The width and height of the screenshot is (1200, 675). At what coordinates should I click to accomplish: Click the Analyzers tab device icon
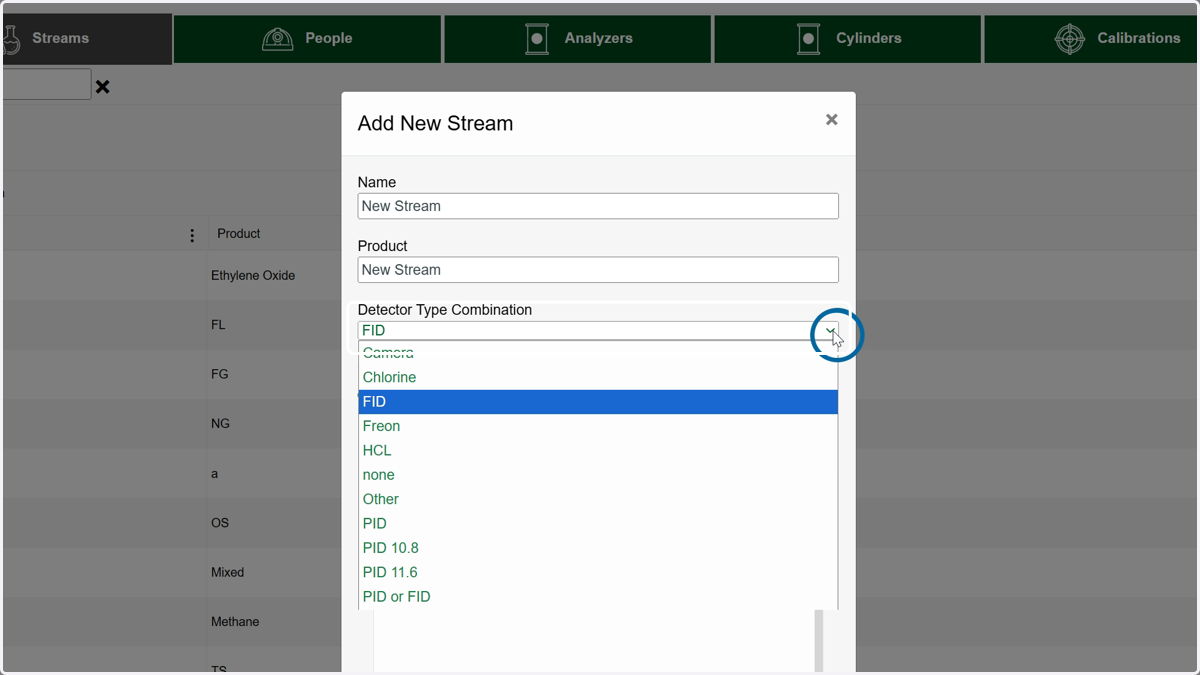click(537, 38)
